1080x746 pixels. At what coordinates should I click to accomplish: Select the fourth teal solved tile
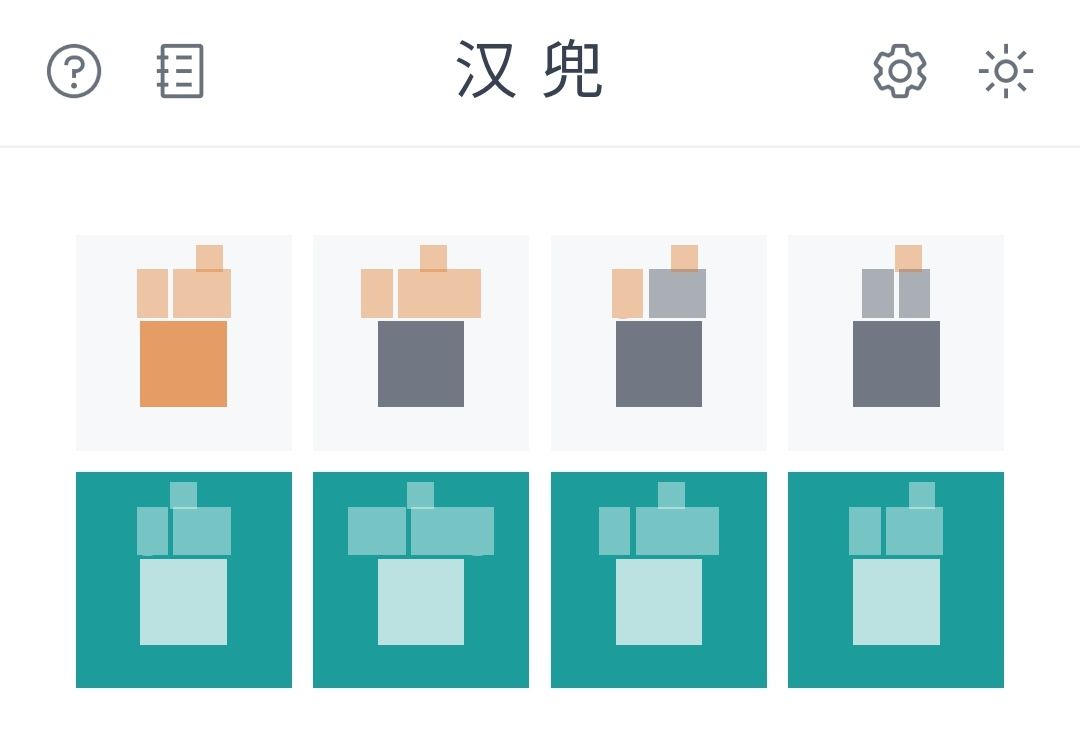pyautogui.click(x=895, y=579)
